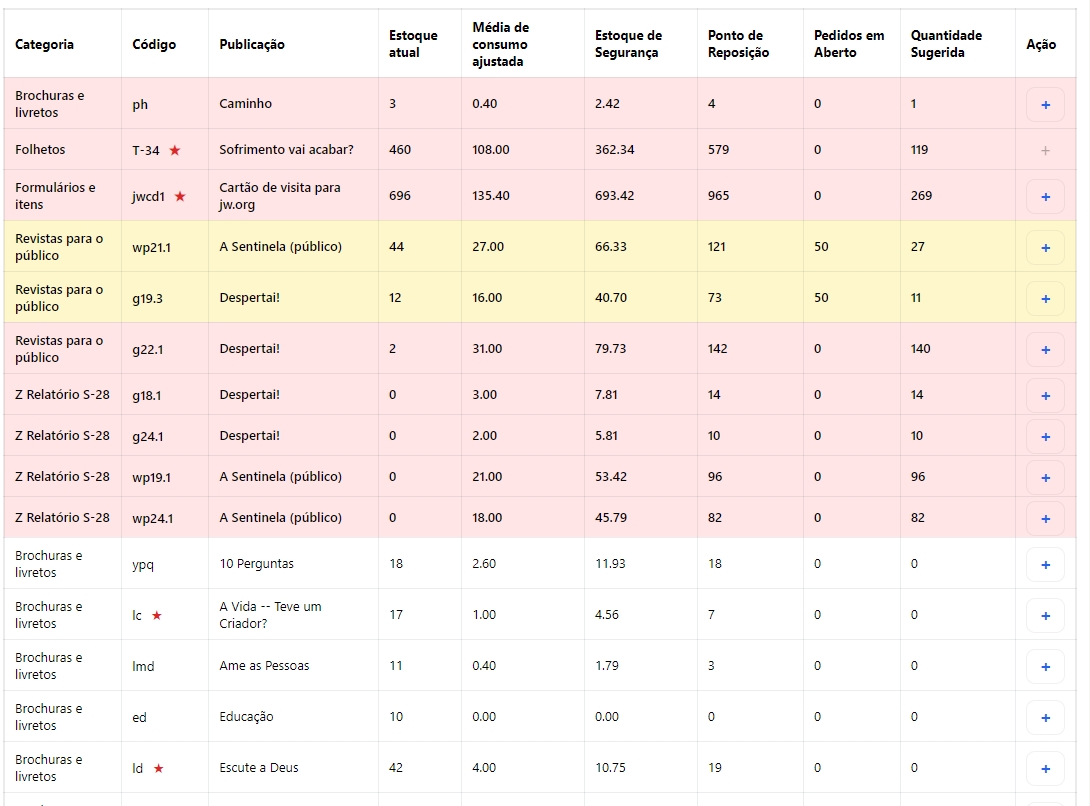
Task: Click the Pedidos em Aberto value for wp21.1
Action: pos(821,247)
